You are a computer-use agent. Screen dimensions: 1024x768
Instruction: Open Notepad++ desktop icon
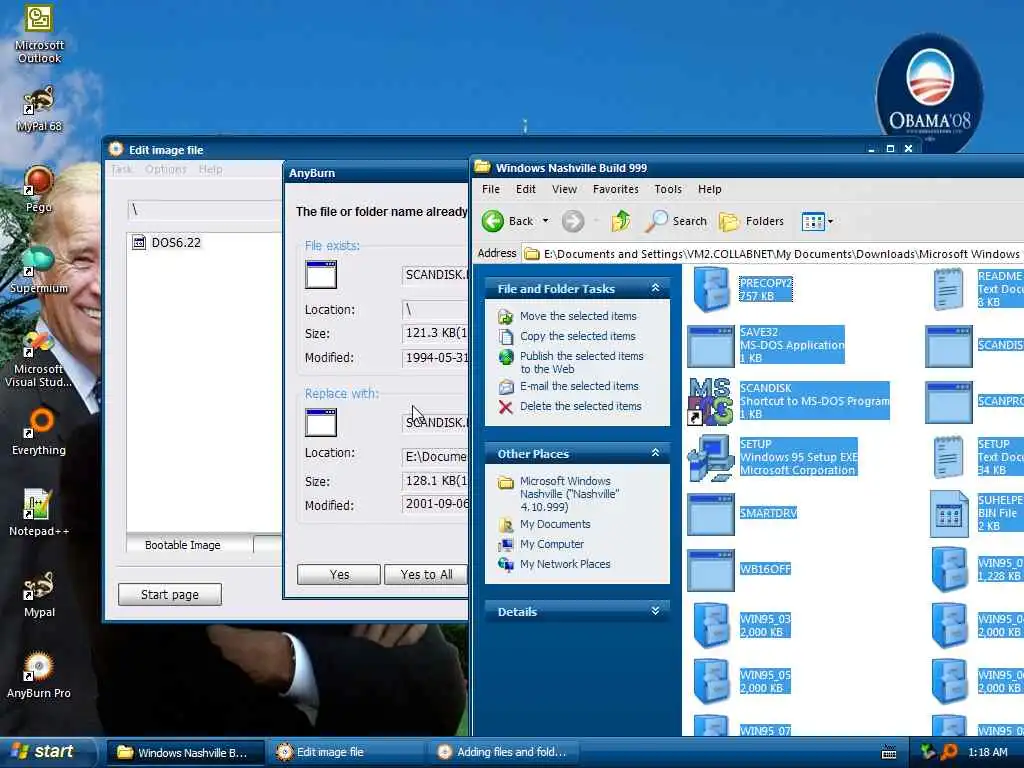coord(39,513)
